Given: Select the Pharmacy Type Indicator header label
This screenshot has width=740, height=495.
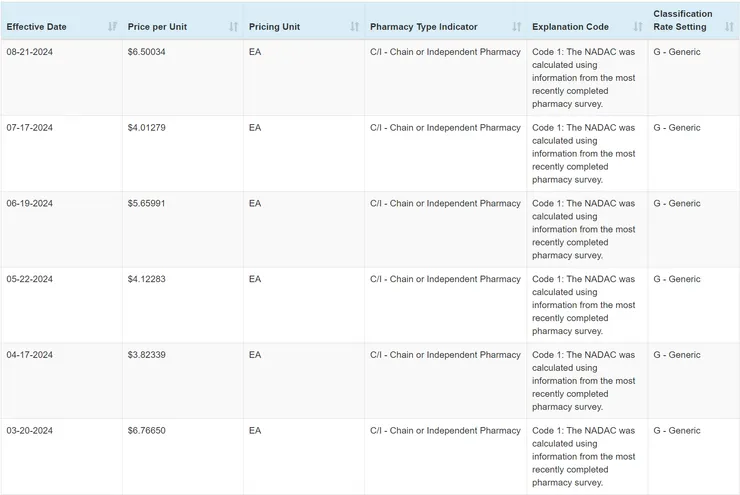Looking at the screenshot, I should coord(423,27).
